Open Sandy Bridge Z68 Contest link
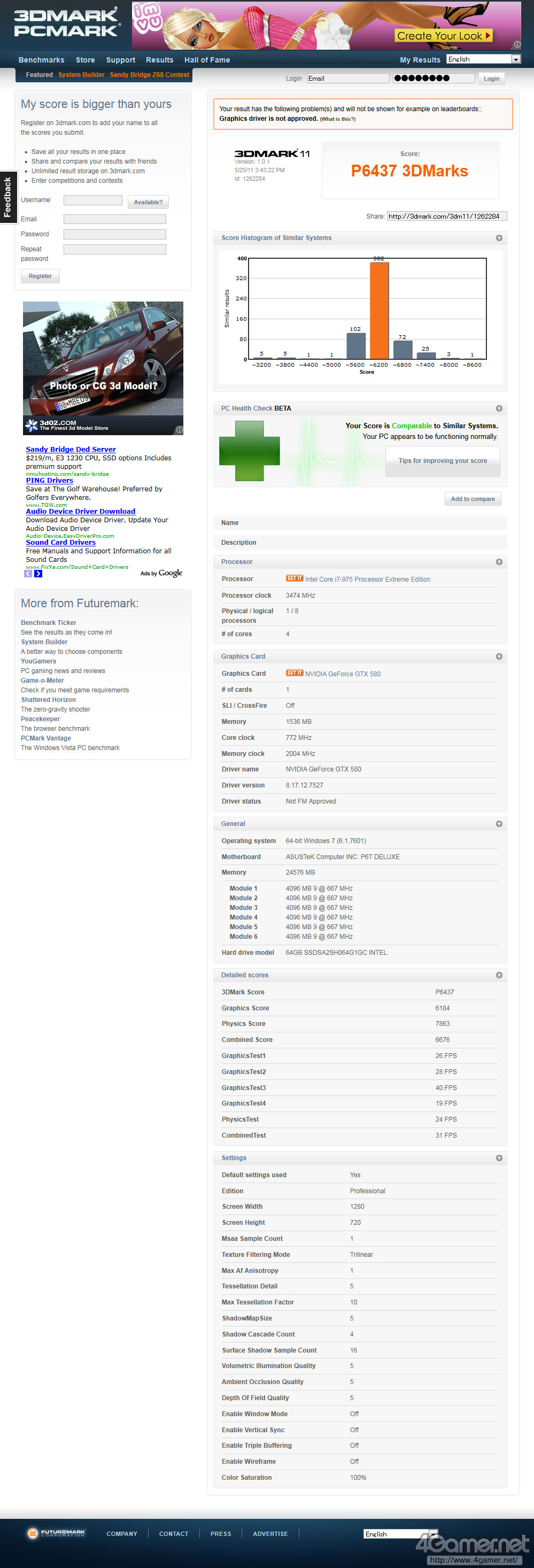Image resolution: width=534 pixels, height=1568 pixels. tap(150, 75)
